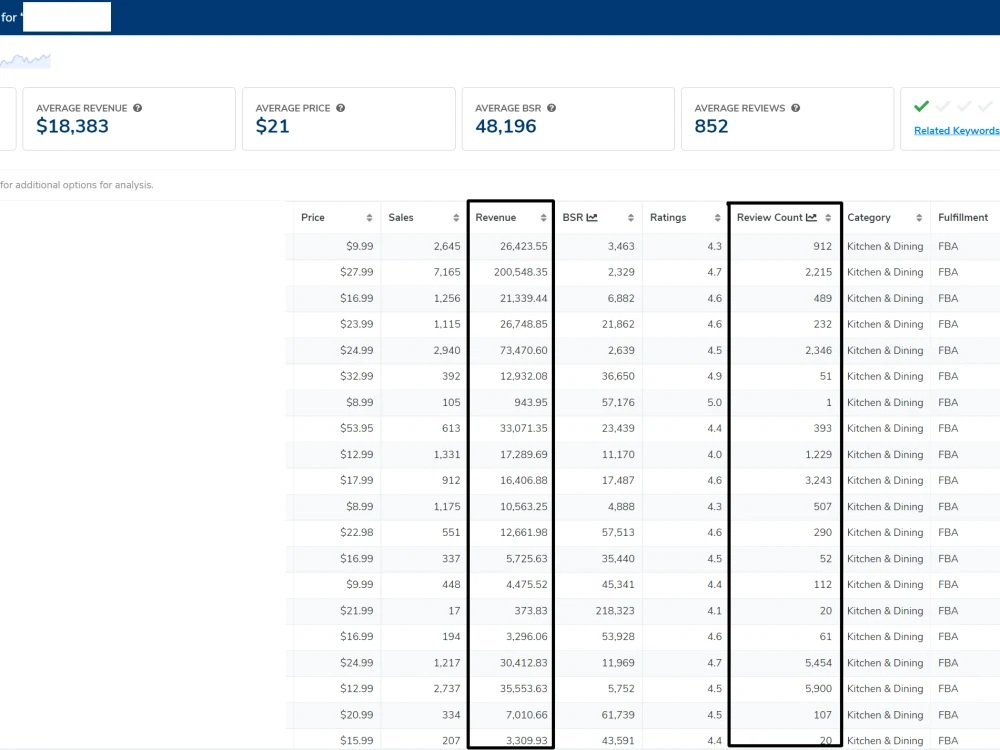Click review count cell 2,346
Viewport: 1000px width, 750px height.
click(x=818, y=350)
